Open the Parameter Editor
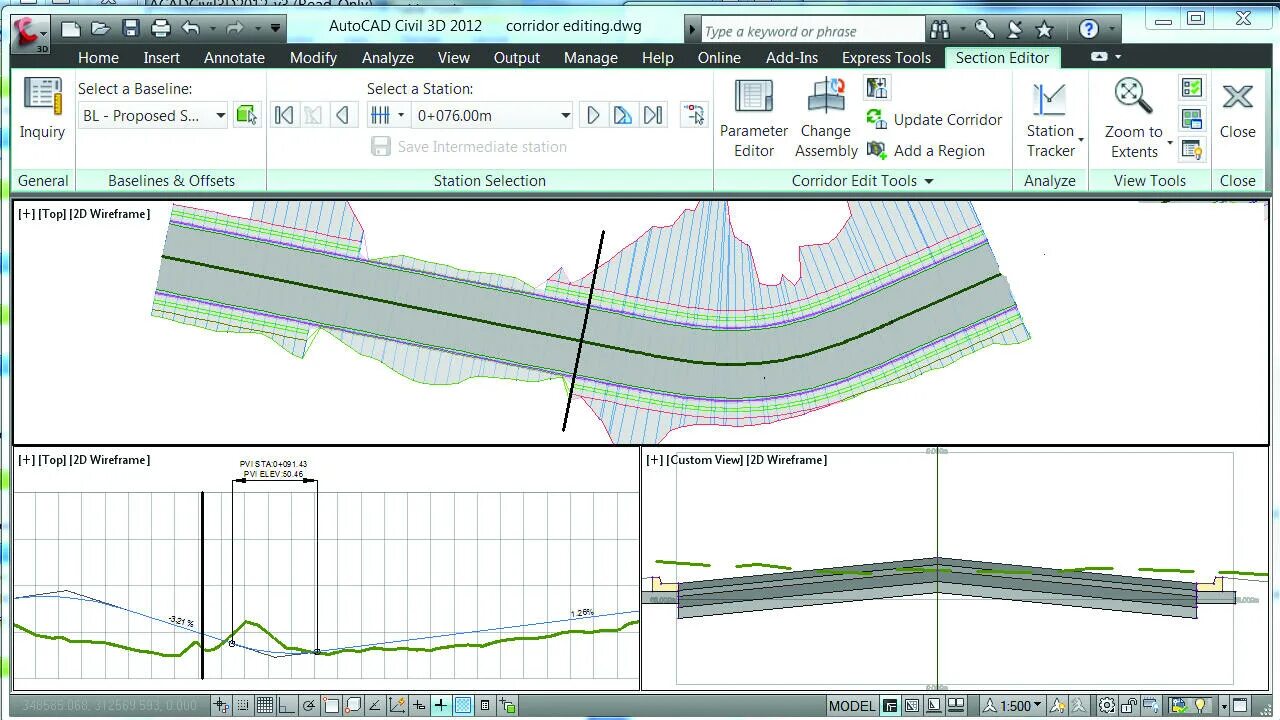This screenshot has width=1280, height=720. [x=754, y=118]
